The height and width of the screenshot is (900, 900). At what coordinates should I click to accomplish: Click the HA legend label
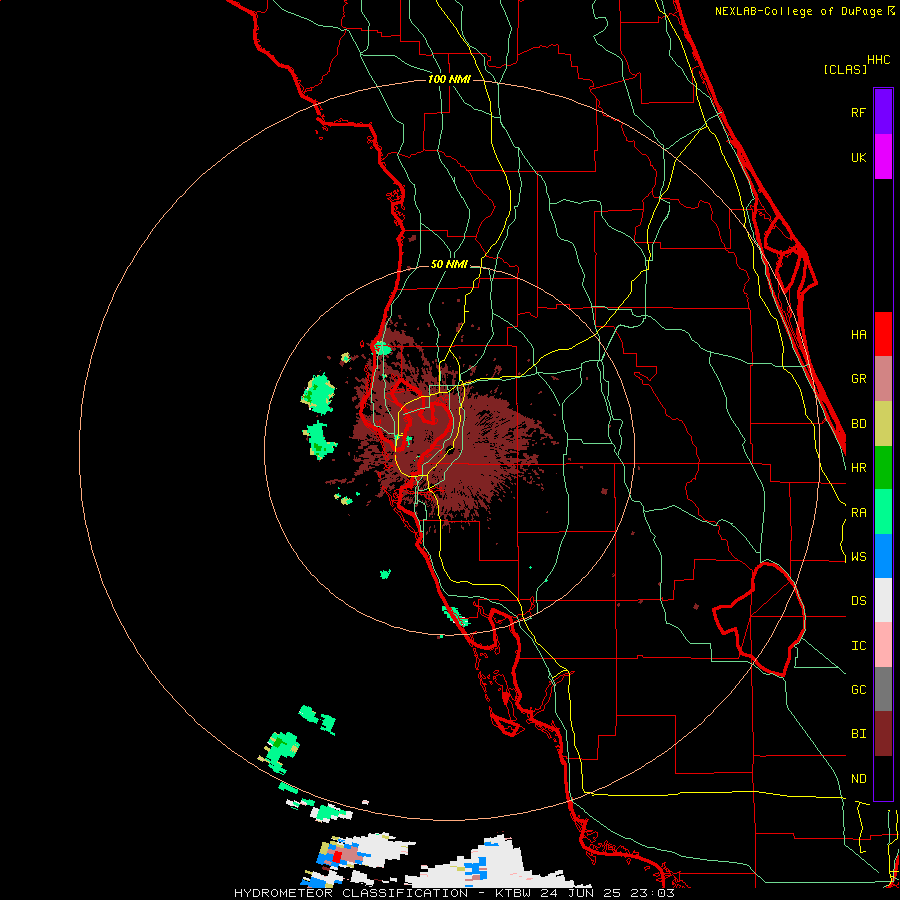pos(859,334)
